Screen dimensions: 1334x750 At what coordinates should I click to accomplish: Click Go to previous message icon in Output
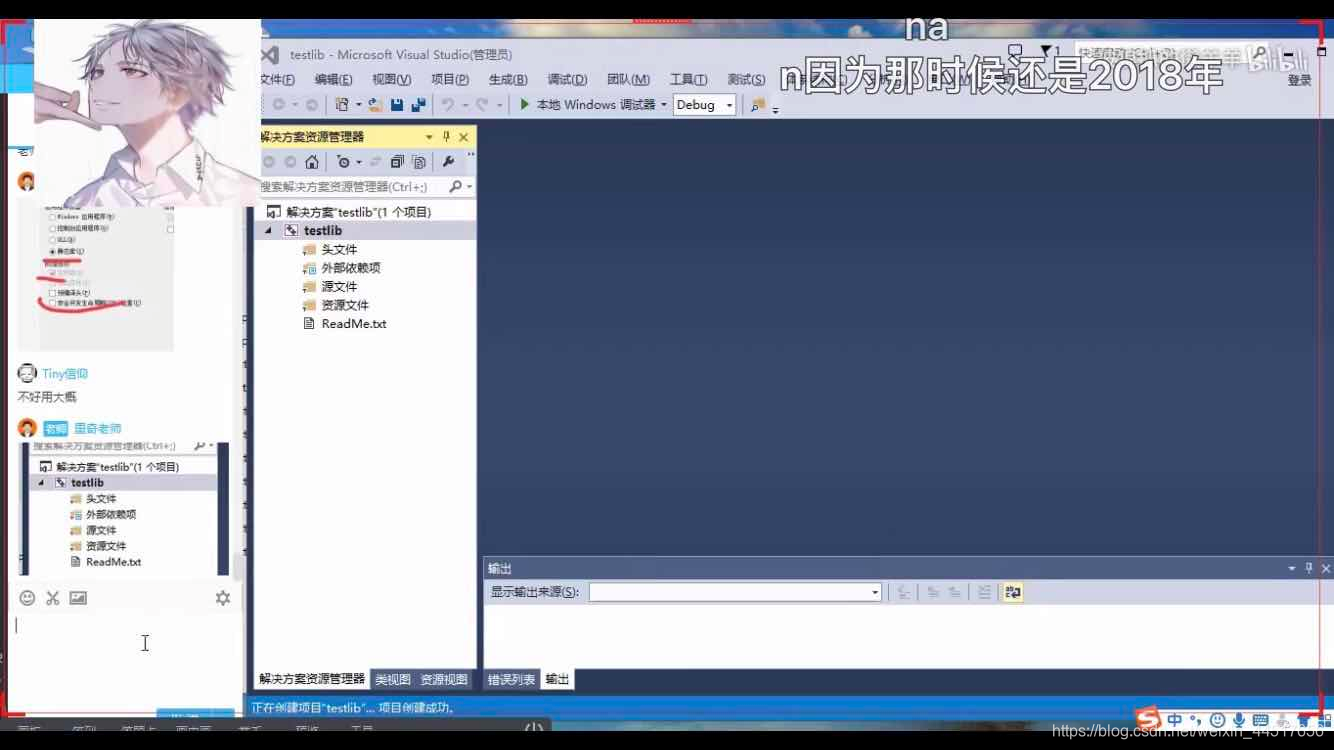click(x=933, y=592)
